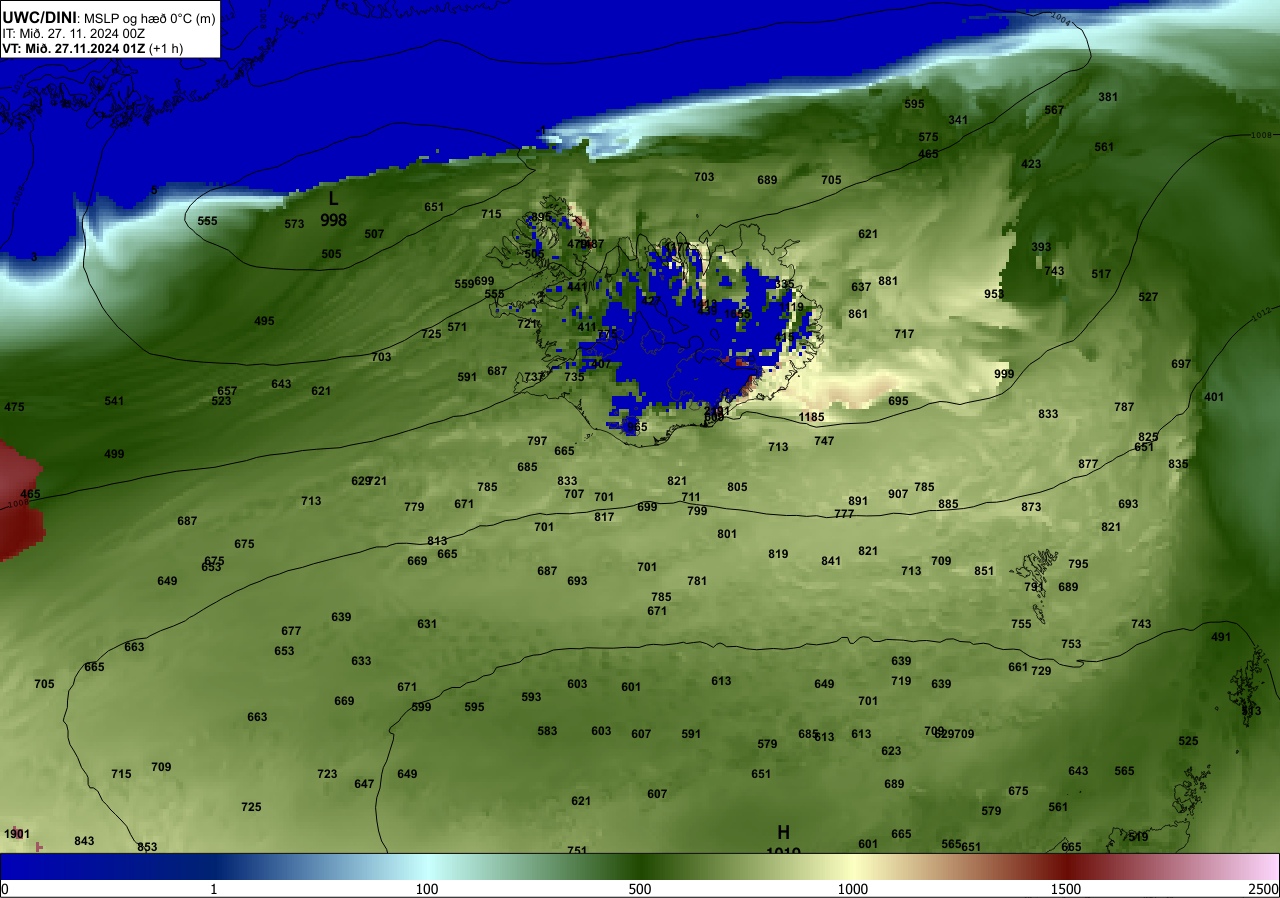Image resolution: width=1280 pixels, height=898 pixels.
Task: Click the 677 map value
Action: (x=291, y=631)
